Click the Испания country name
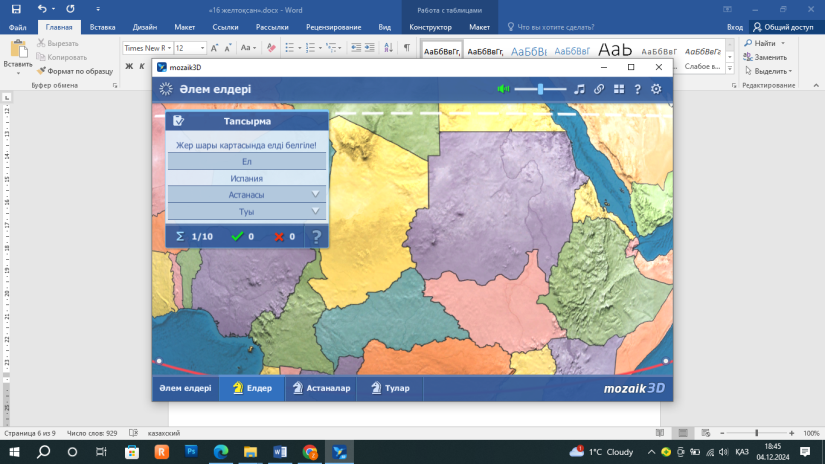825x464 pixels. coord(246,178)
